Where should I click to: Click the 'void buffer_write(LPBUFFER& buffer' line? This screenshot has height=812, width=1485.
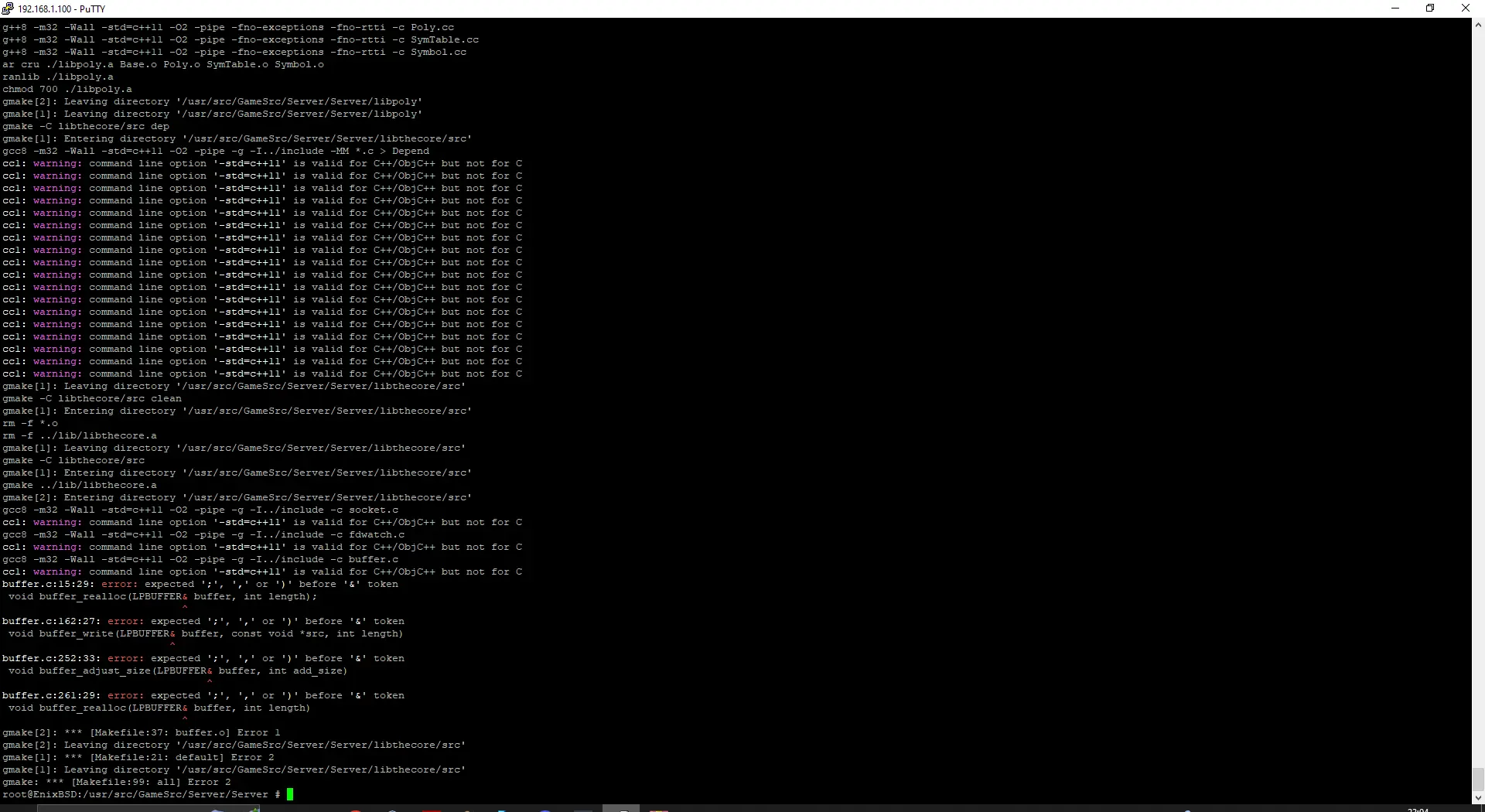206,633
